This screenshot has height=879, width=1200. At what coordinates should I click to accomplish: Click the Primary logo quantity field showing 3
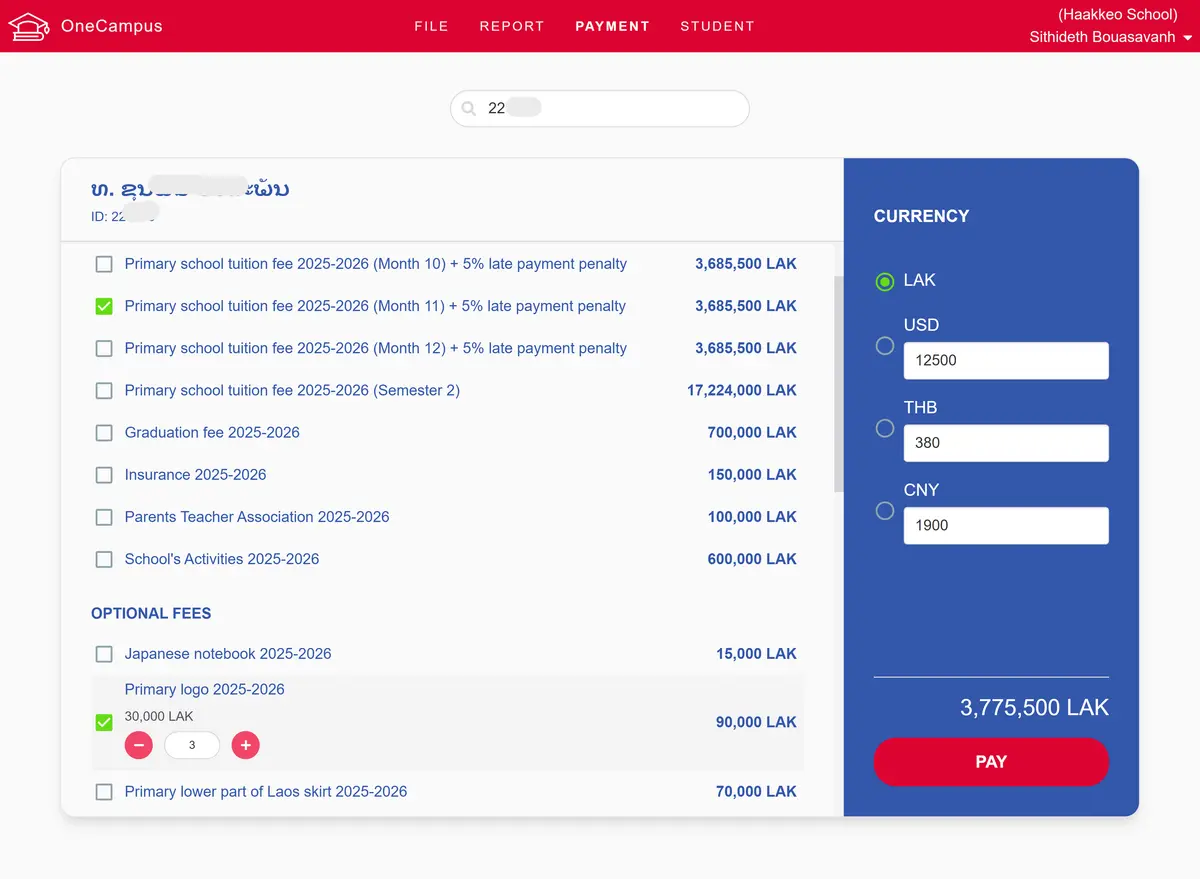[192, 745]
